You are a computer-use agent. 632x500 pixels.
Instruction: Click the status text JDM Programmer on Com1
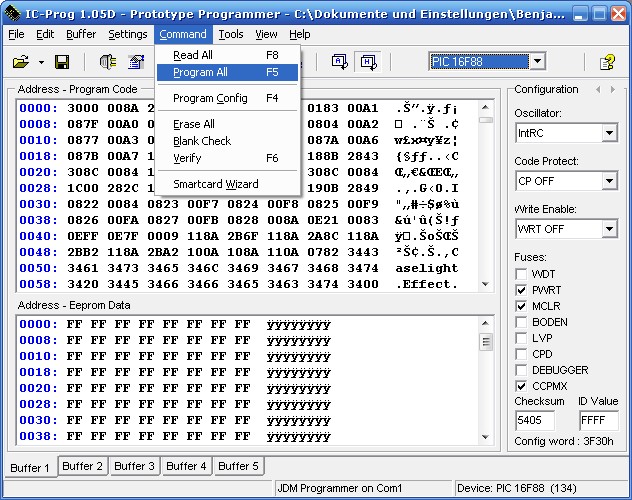pyautogui.click(x=340, y=488)
